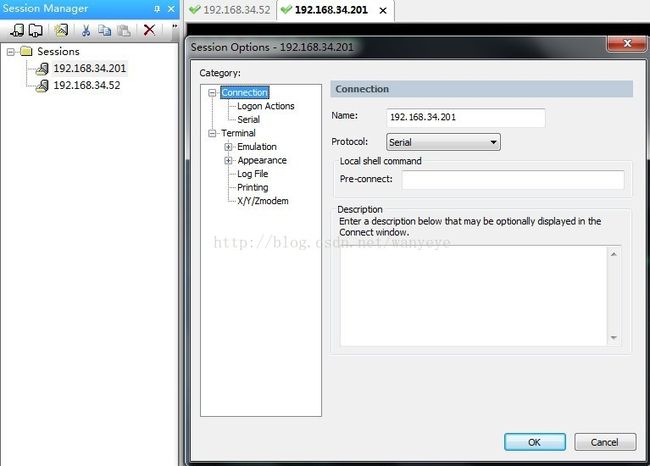
Task: Click the Description scrollbar down arrow
Action: click(x=614, y=338)
